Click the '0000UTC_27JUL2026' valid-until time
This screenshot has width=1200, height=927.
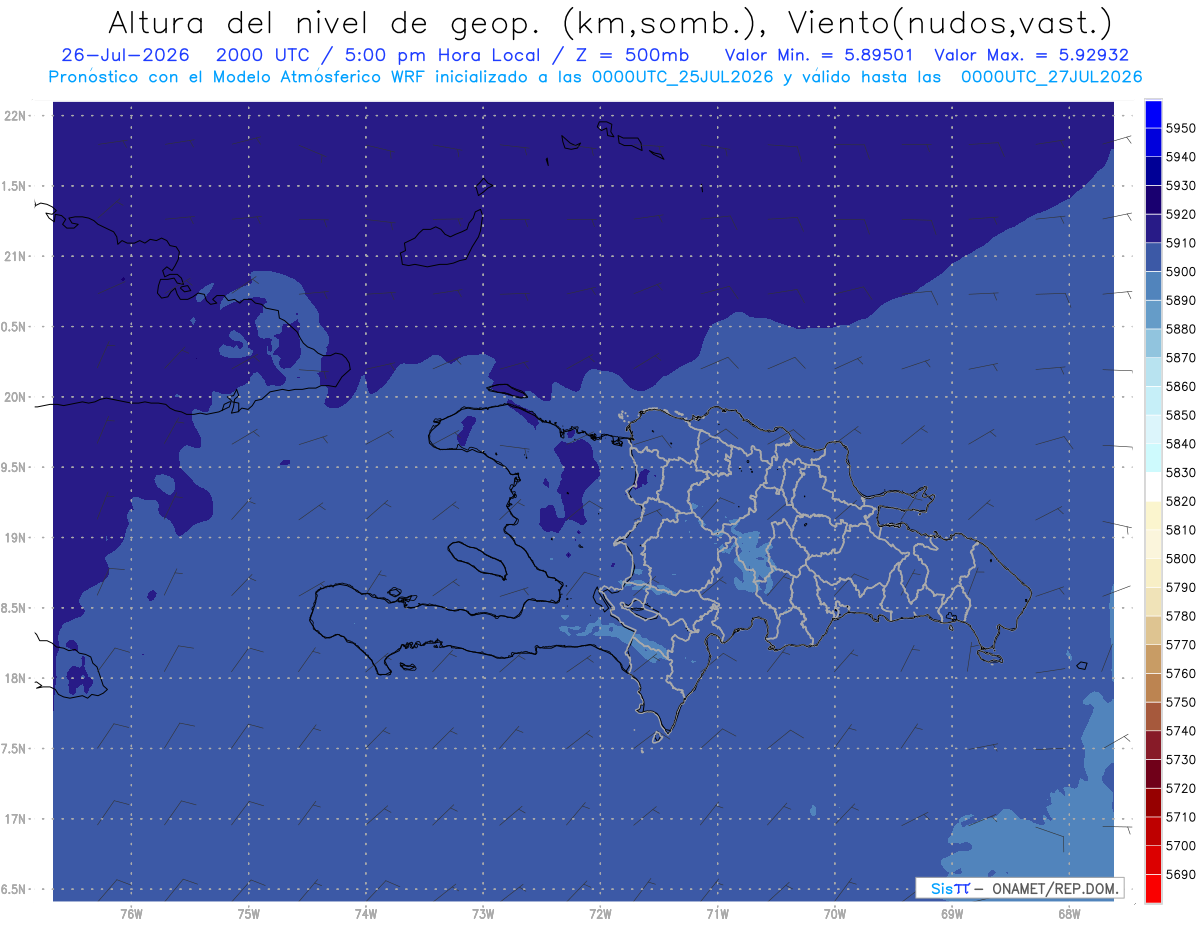(1050, 77)
